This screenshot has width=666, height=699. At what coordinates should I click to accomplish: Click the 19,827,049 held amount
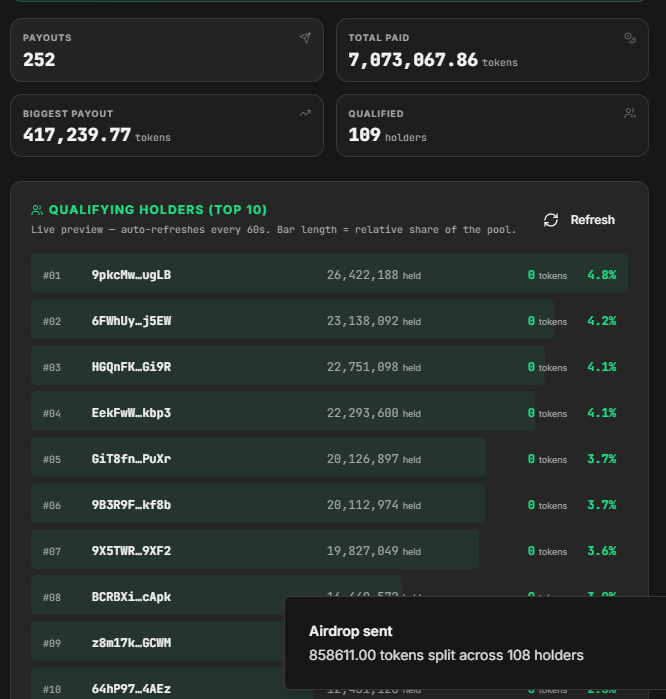(374, 551)
